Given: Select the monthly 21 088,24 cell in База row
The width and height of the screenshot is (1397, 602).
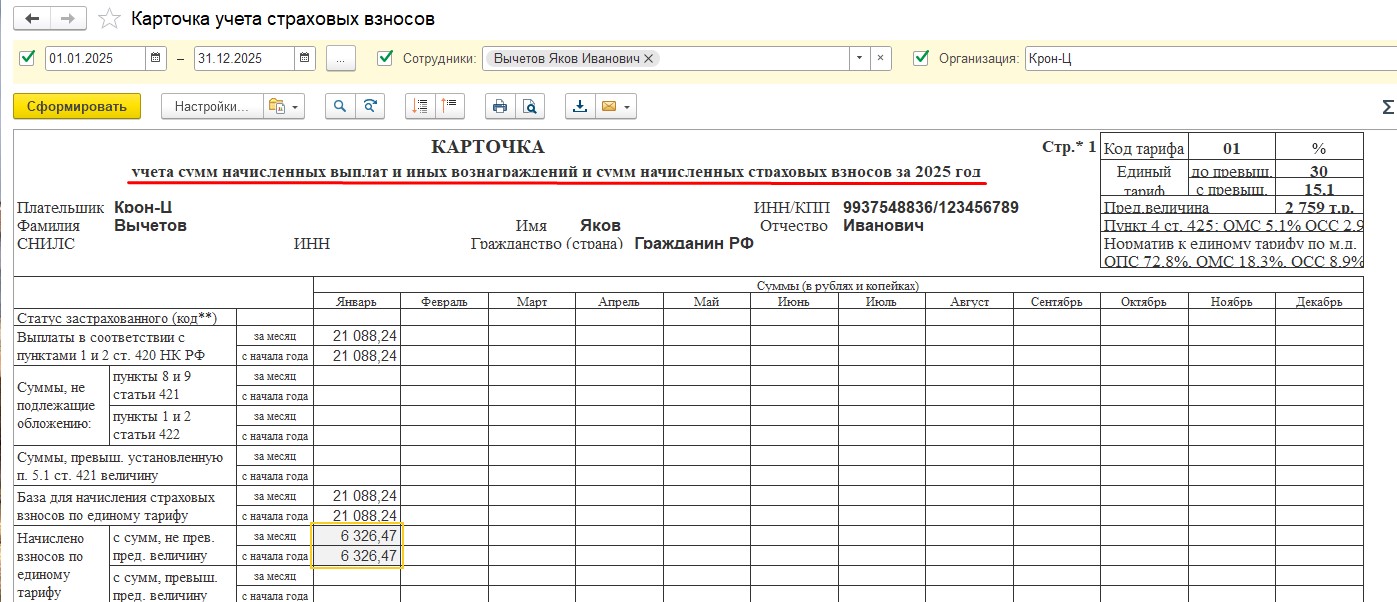Looking at the screenshot, I should coord(357,496).
